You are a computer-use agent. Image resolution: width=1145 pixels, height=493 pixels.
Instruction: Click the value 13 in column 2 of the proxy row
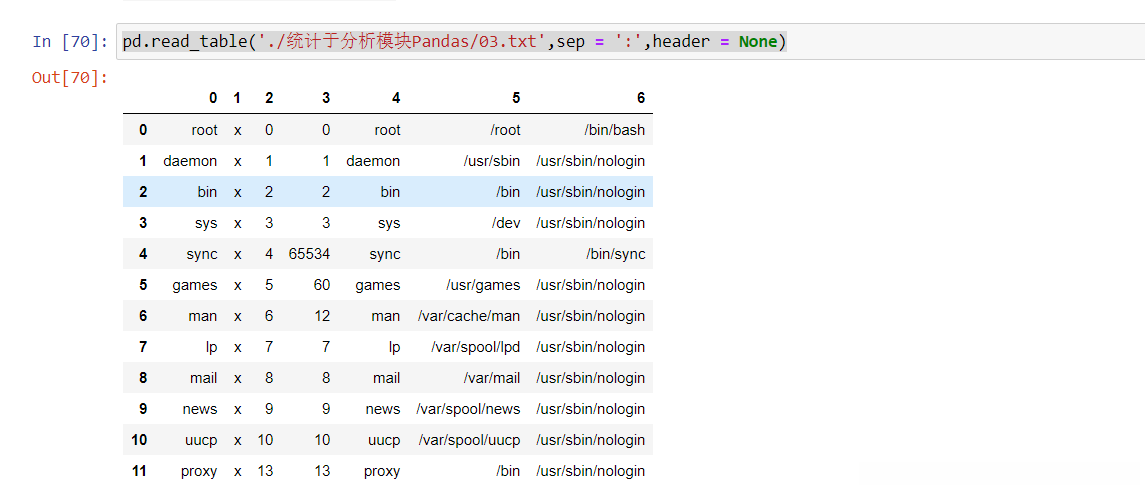(x=265, y=471)
